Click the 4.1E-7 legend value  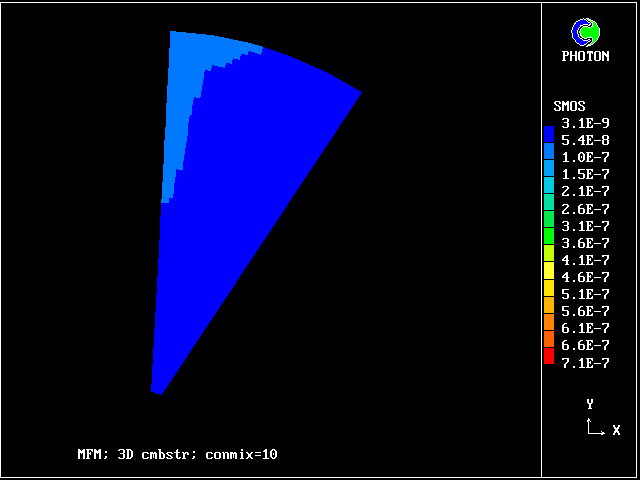[x=585, y=260]
